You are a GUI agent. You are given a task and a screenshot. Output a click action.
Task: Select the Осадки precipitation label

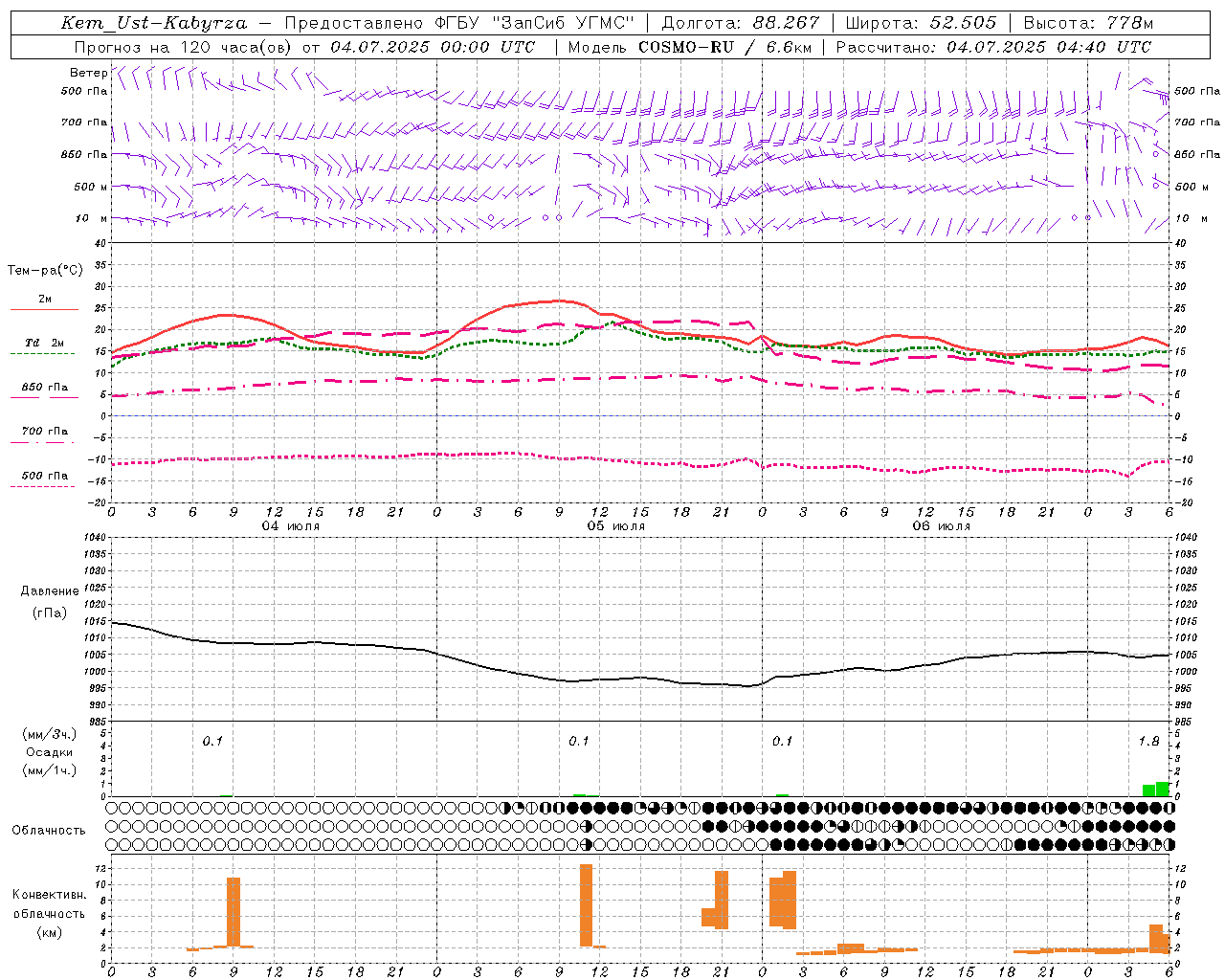50,752
